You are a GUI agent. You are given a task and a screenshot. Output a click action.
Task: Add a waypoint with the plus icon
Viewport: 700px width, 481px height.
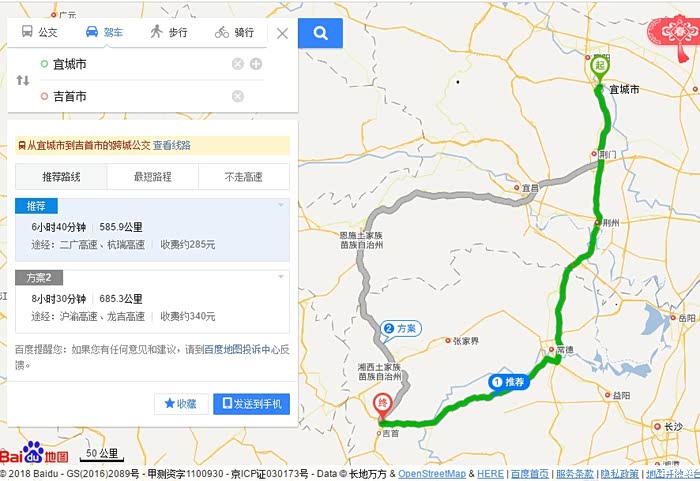[x=256, y=64]
